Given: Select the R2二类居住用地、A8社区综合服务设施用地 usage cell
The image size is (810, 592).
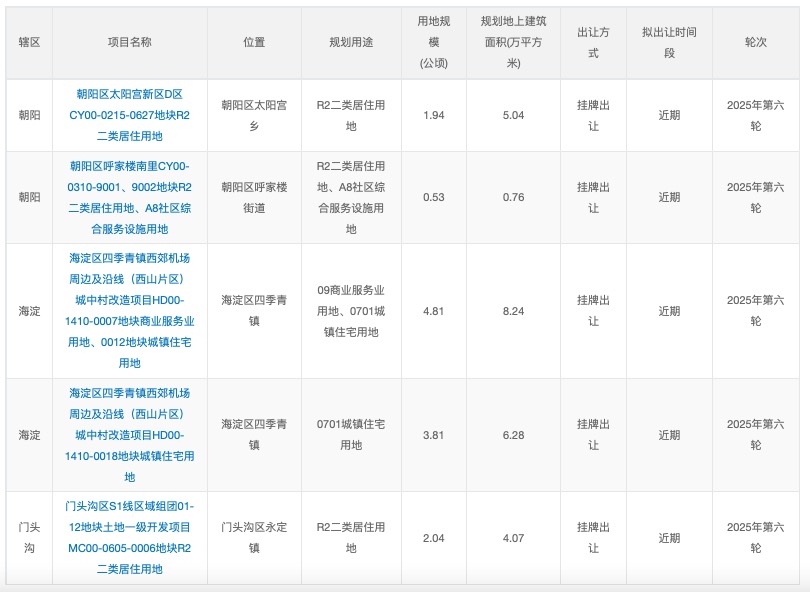Looking at the screenshot, I should (x=351, y=197).
